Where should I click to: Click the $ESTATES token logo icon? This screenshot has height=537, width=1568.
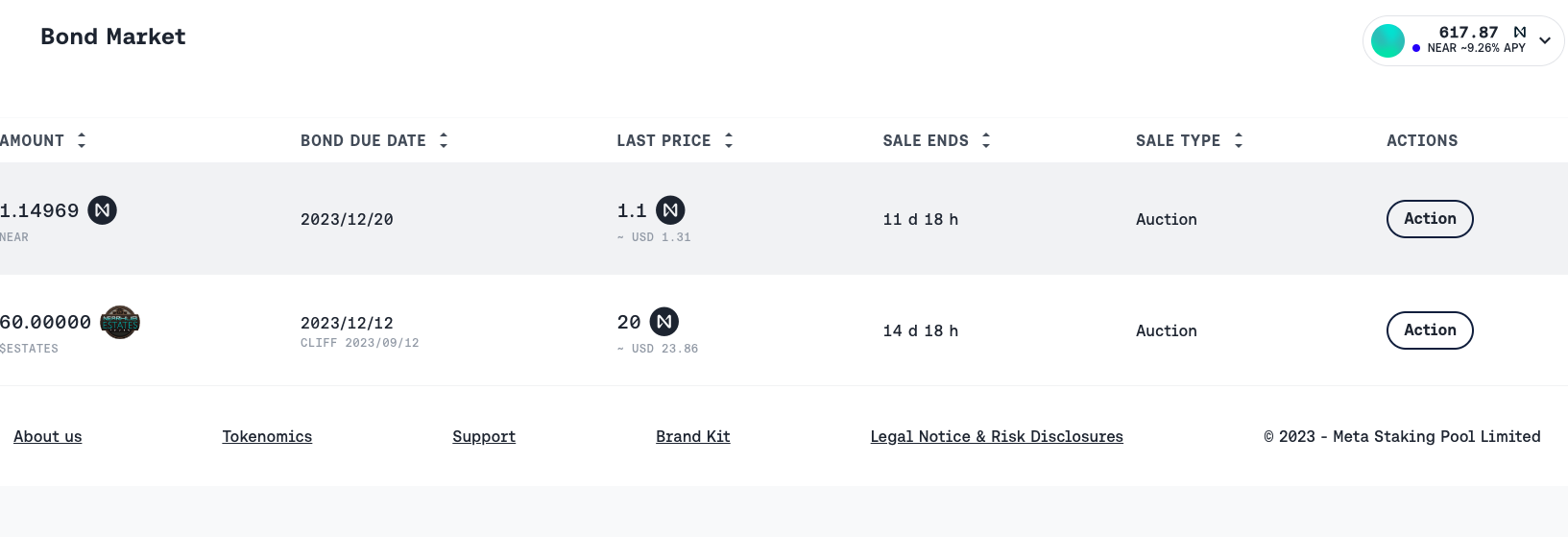(x=120, y=323)
